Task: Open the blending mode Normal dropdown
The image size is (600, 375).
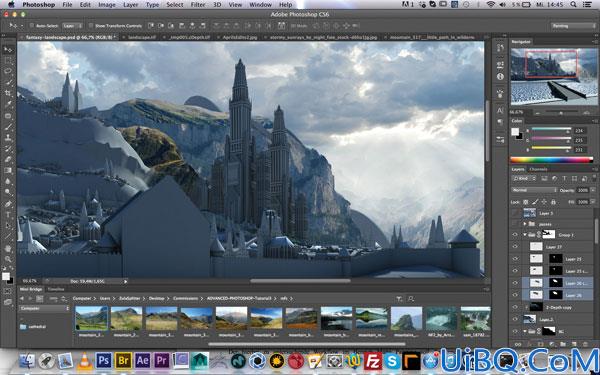Action: [534, 190]
